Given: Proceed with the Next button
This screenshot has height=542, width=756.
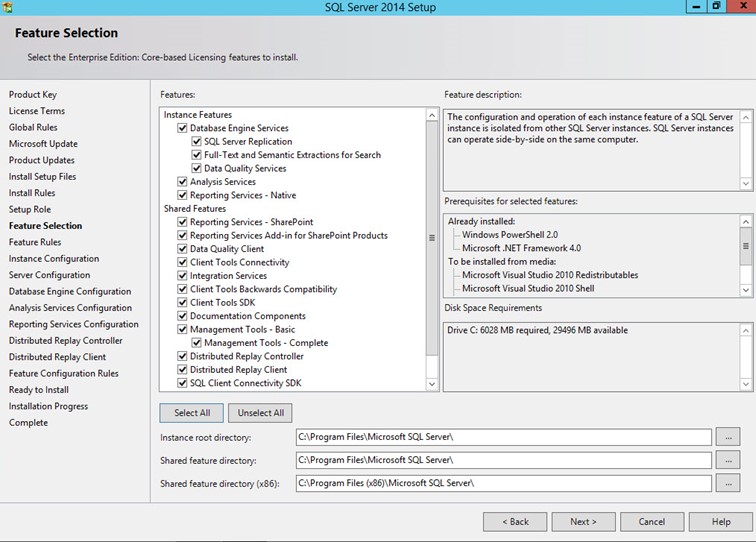Looking at the screenshot, I should click(583, 521).
